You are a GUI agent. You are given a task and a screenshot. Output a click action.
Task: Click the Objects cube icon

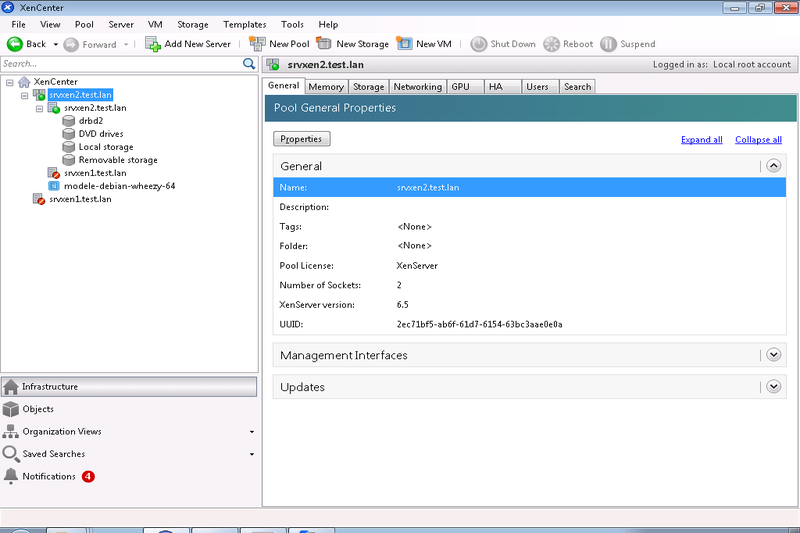(11, 409)
